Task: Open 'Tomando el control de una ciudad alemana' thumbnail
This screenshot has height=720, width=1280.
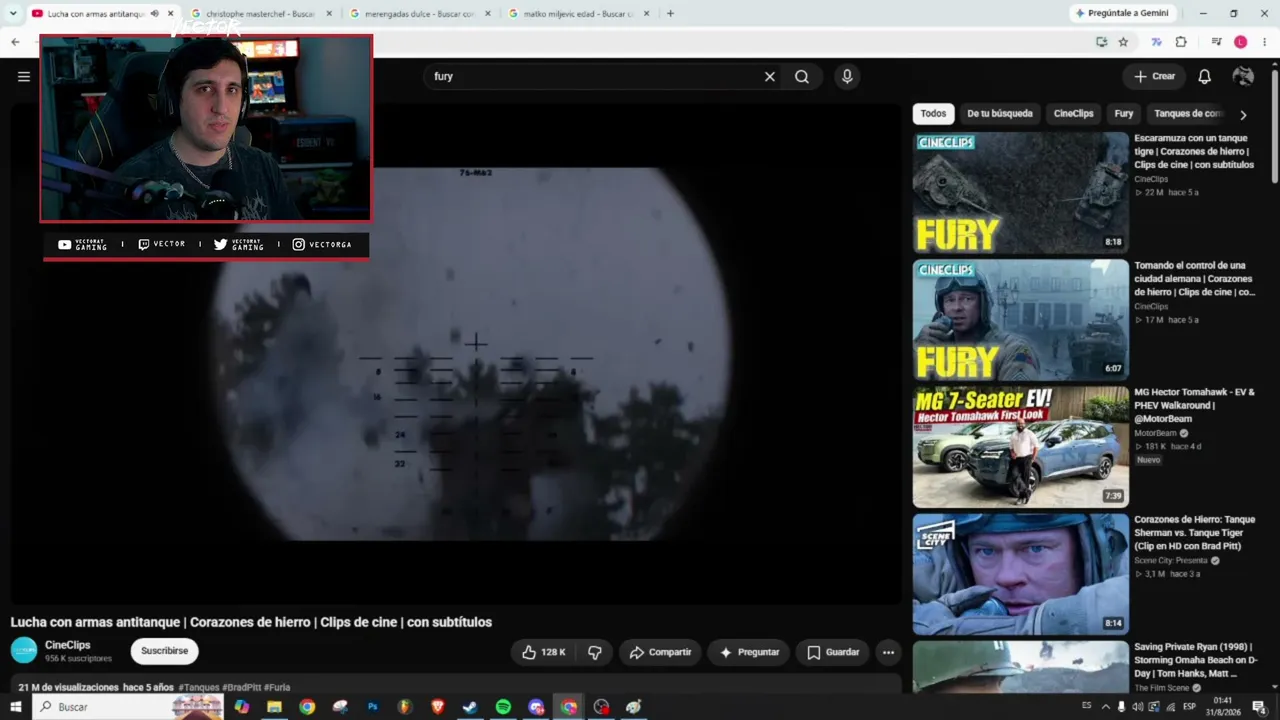Action: pos(1020,320)
